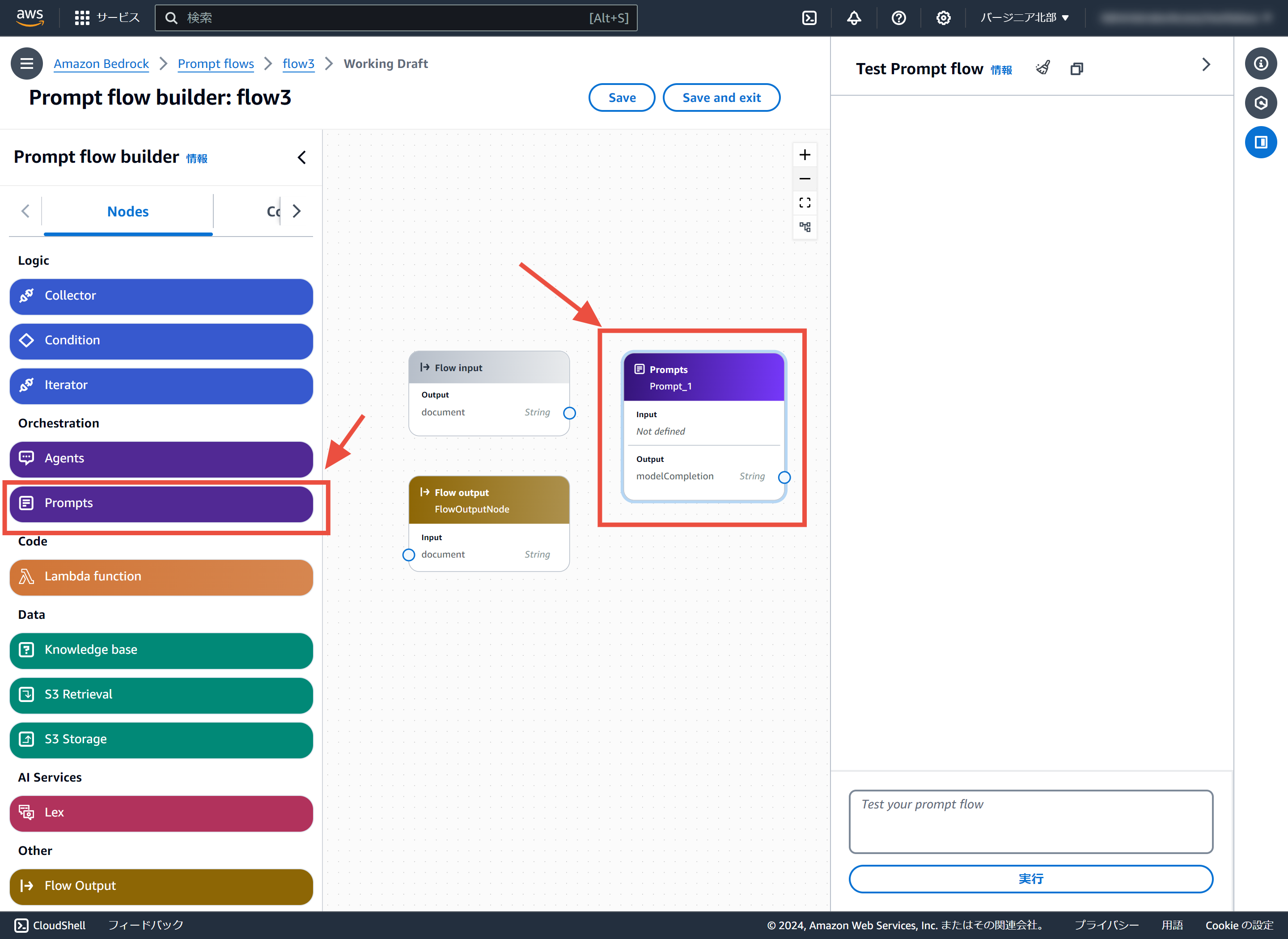Click the copy icon beside Test Prompt flow

click(1076, 69)
